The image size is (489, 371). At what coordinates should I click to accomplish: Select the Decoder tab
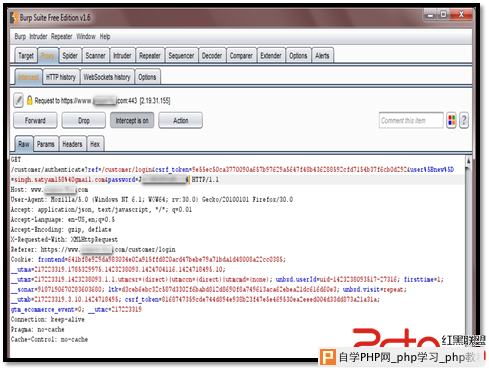point(212,55)
